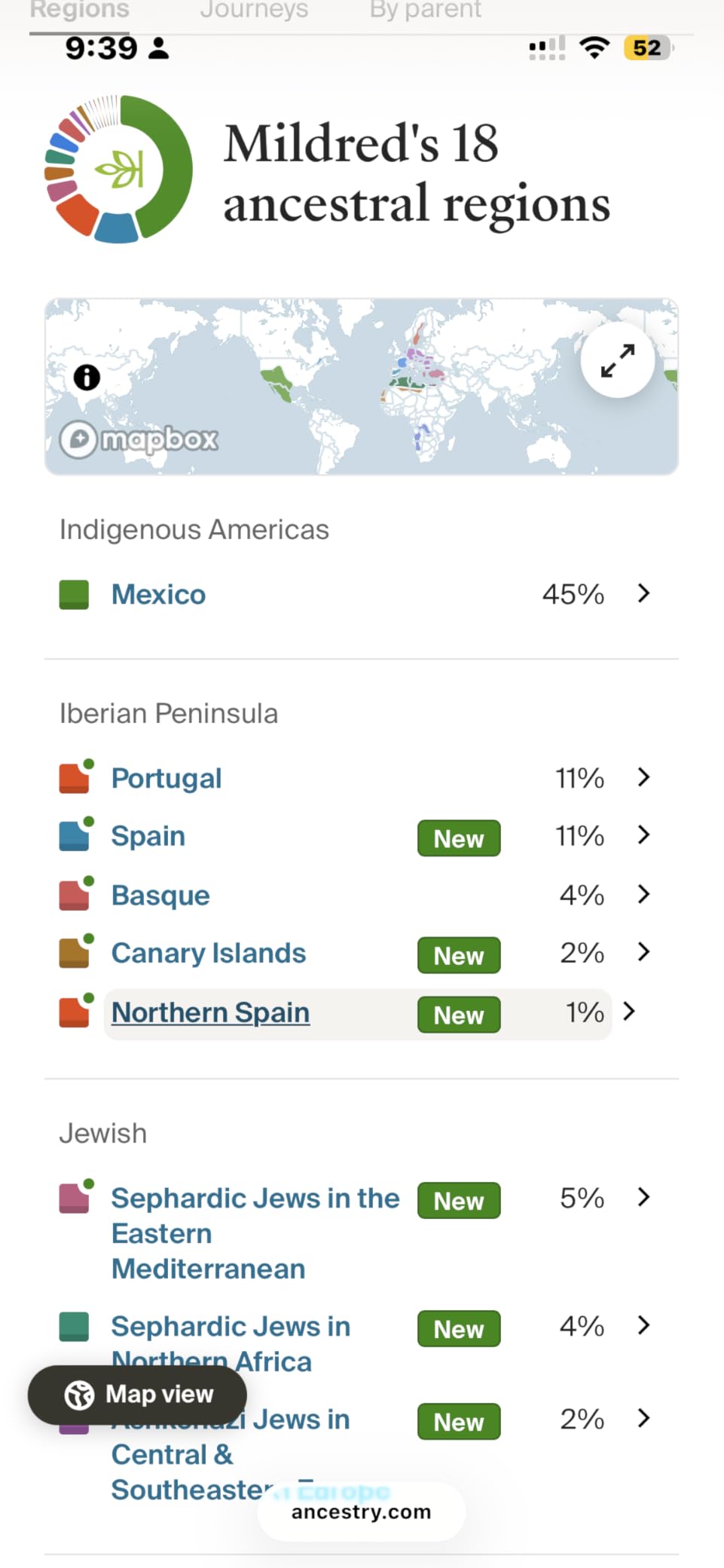Click the New badge beside Spain

pyautogui.click(x=458, y=838)
